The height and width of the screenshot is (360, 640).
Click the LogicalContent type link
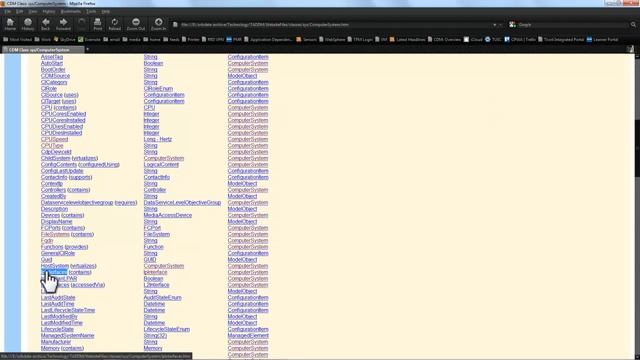[161, 164]
